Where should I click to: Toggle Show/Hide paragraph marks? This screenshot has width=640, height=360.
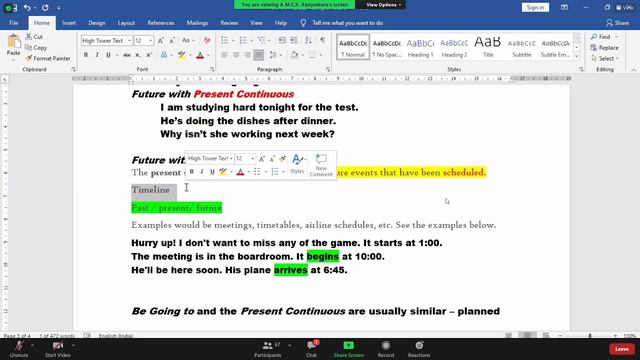point(323,40)
